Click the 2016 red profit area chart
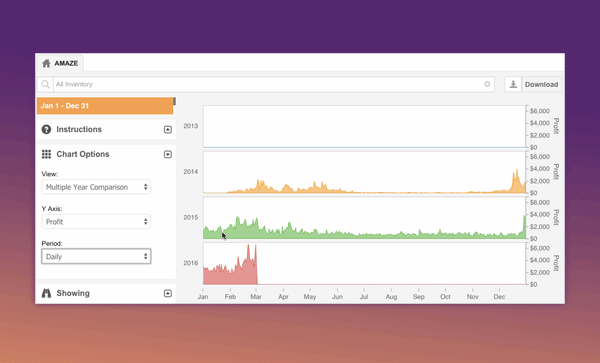 coord(230,270)
